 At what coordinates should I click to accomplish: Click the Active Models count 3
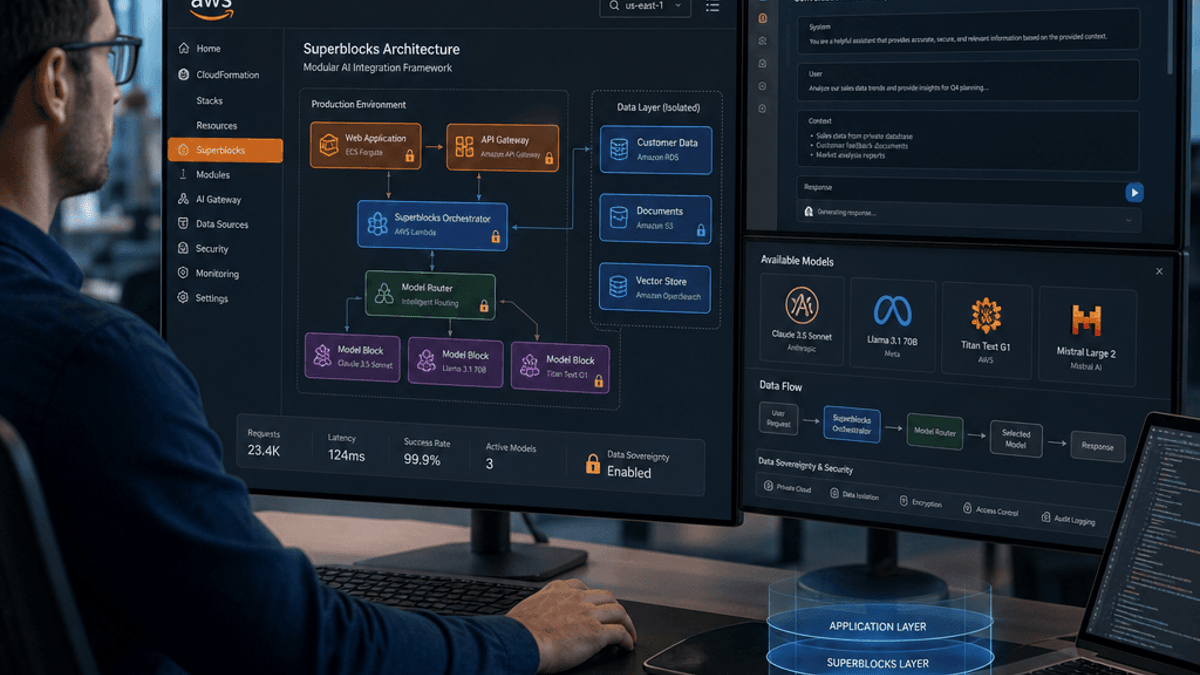pos(489,464)
